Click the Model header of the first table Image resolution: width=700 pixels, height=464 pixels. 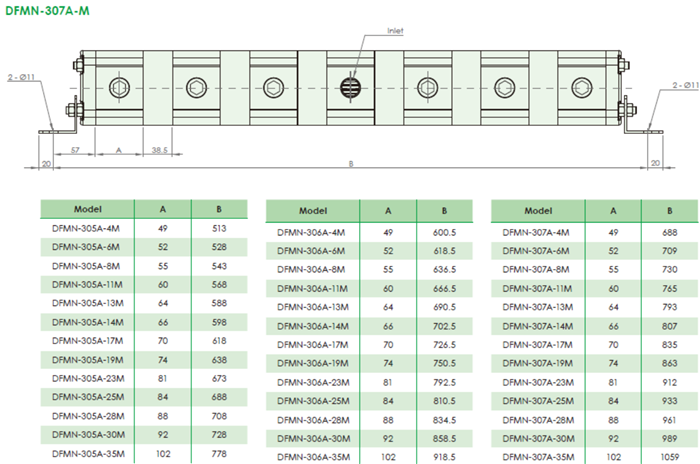tap(88, 209)
